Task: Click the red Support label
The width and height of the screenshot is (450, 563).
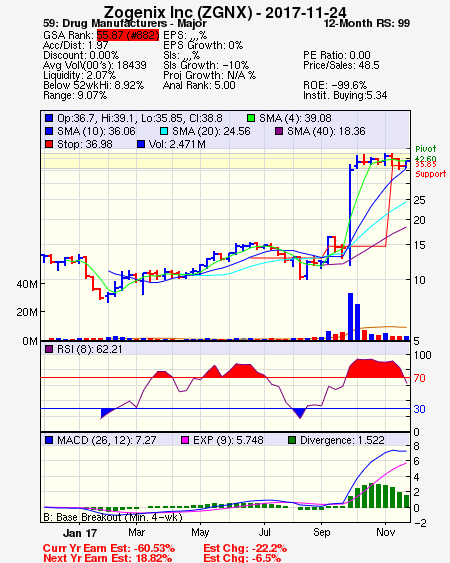Action: pos(430,174)
